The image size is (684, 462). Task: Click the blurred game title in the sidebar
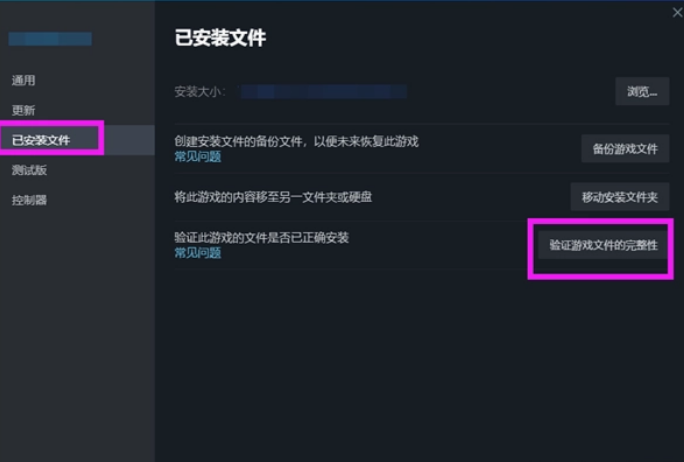coord(50,39)
